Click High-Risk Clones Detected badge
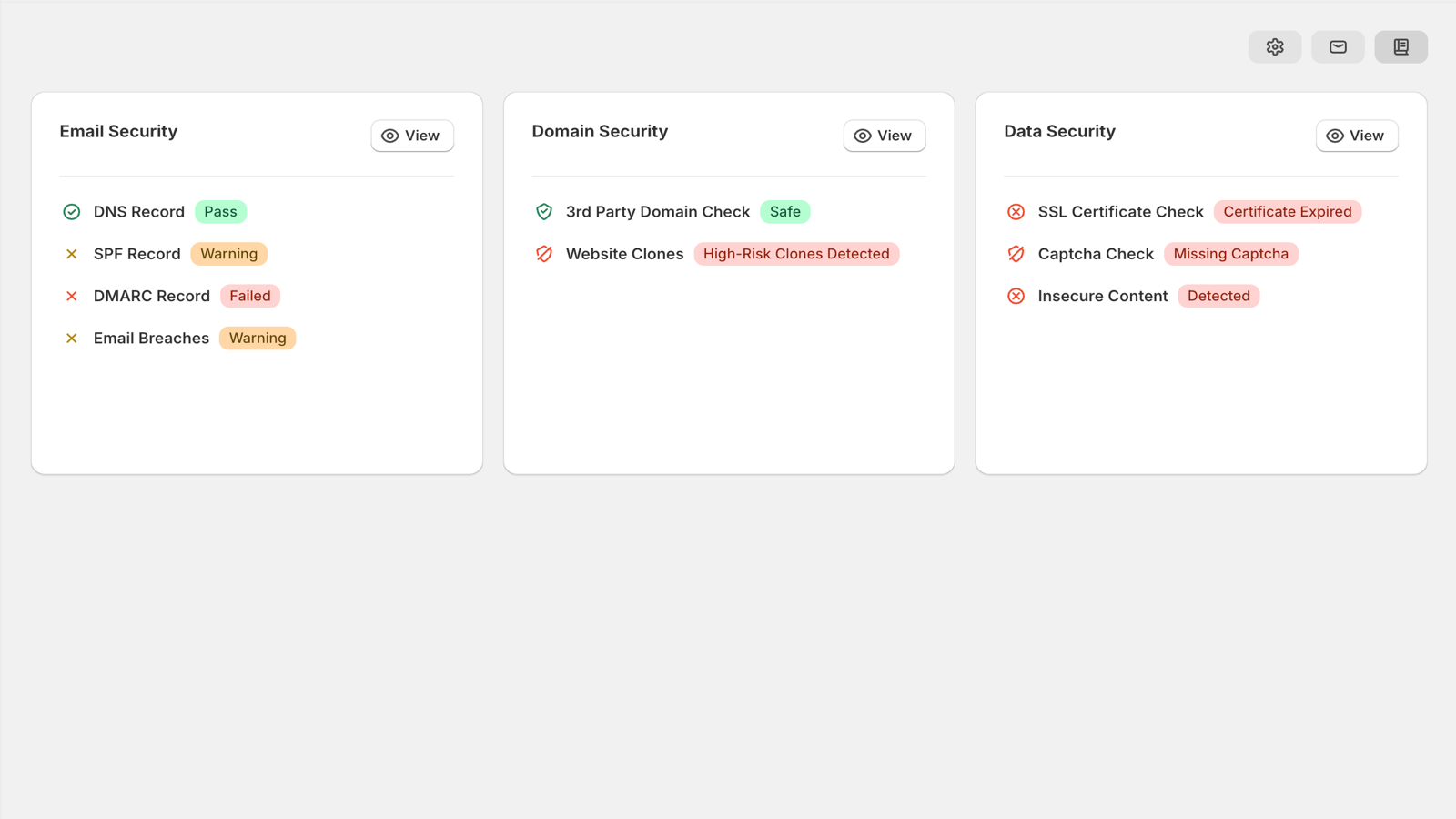 click(796, 254)
